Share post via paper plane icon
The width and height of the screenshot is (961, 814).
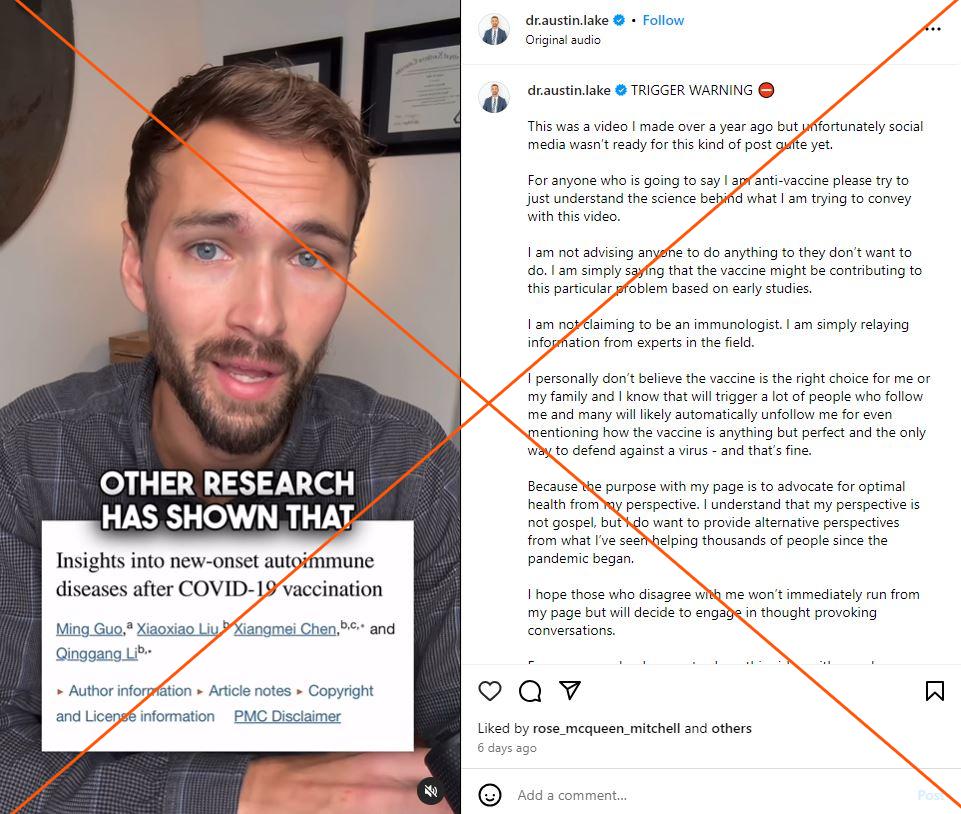(x=569, y=690)
